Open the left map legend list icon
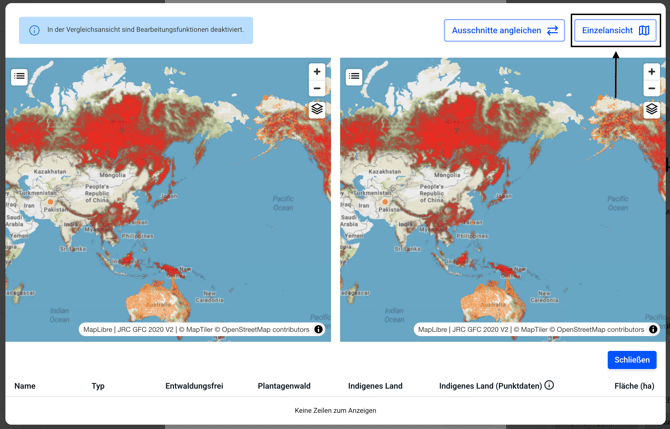 click(19, 76)
